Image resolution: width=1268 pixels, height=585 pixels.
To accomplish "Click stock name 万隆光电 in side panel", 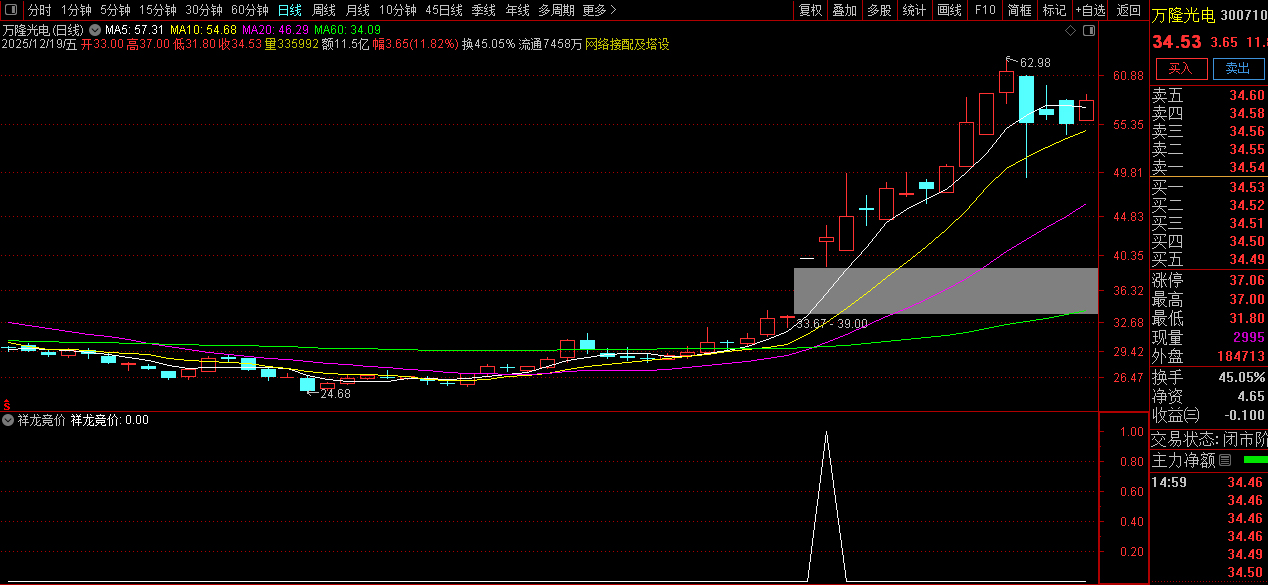I will point(1183,15).
